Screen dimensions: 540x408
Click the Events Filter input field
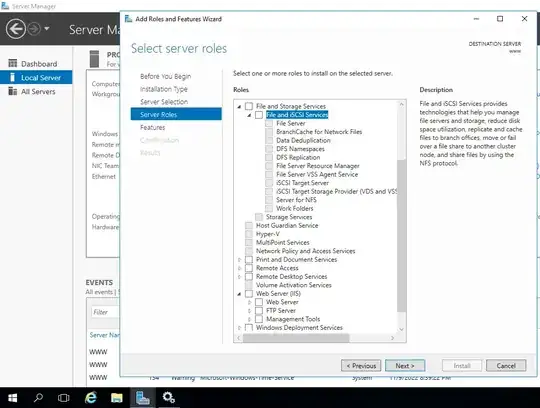(105, 312)
